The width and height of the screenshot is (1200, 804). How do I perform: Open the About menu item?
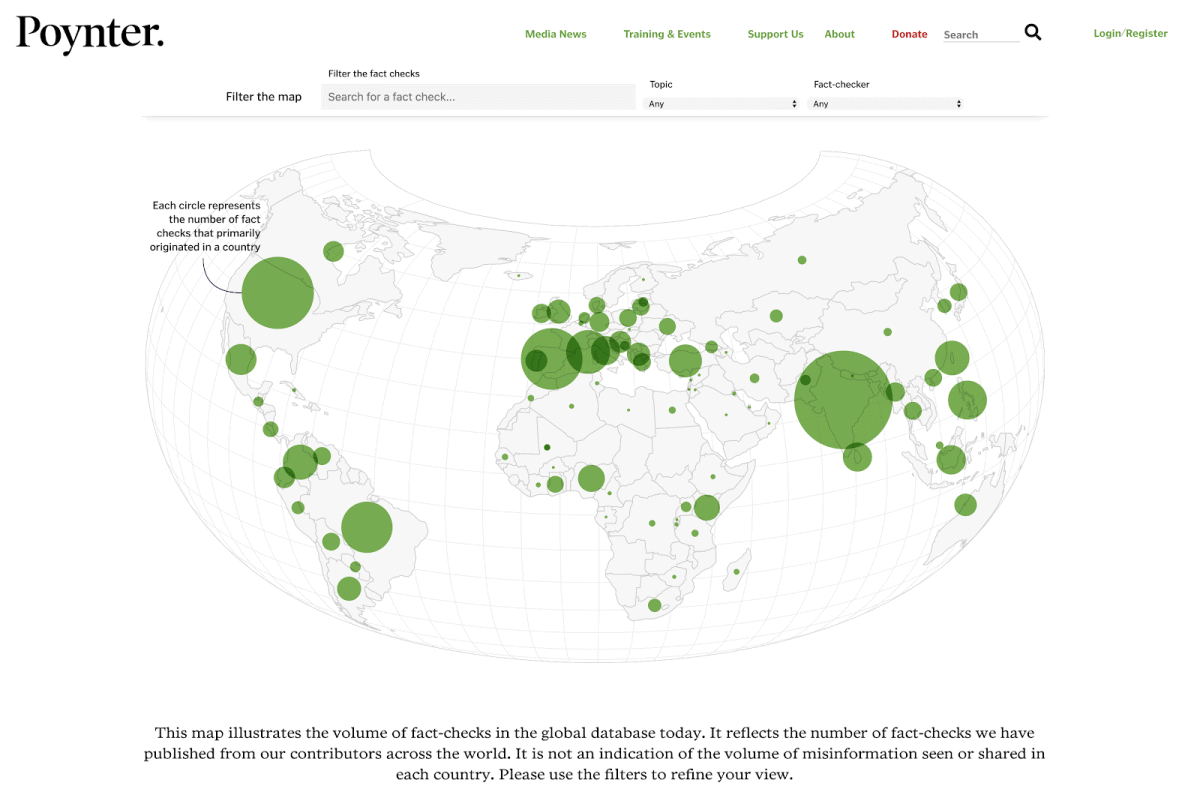(840, 34)
